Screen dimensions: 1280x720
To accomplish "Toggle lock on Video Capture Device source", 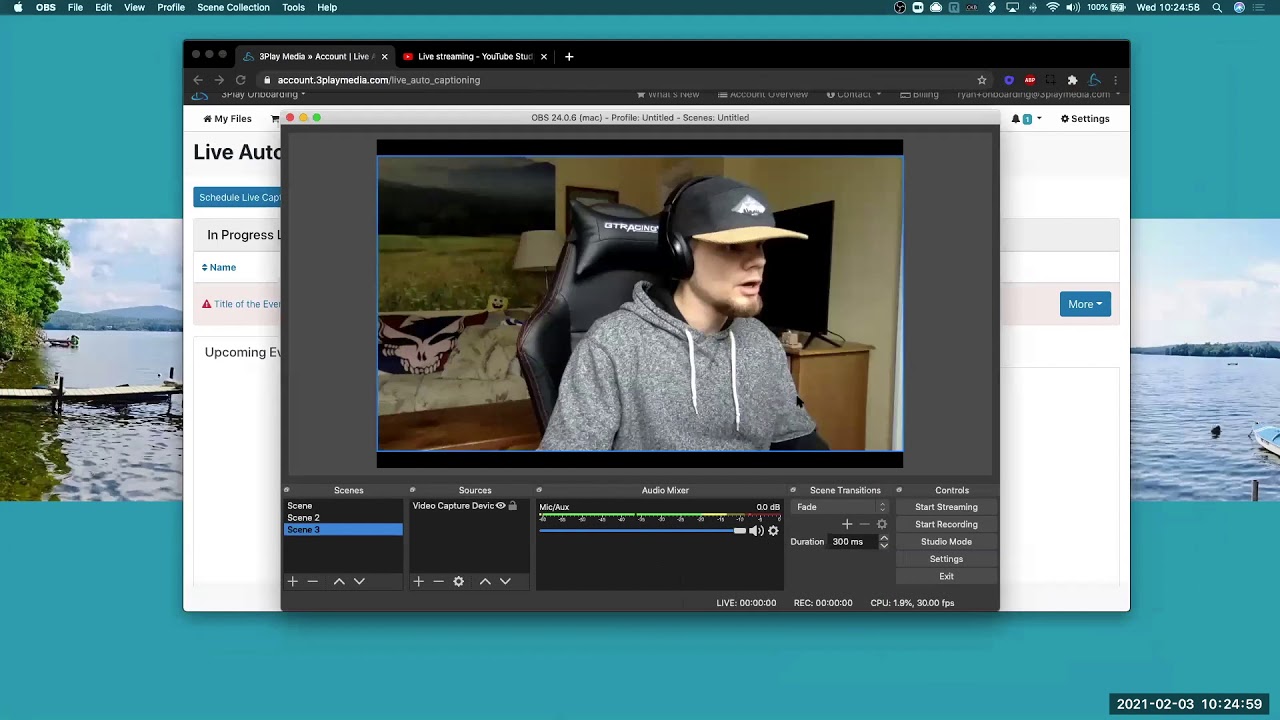I will [513, 506].
